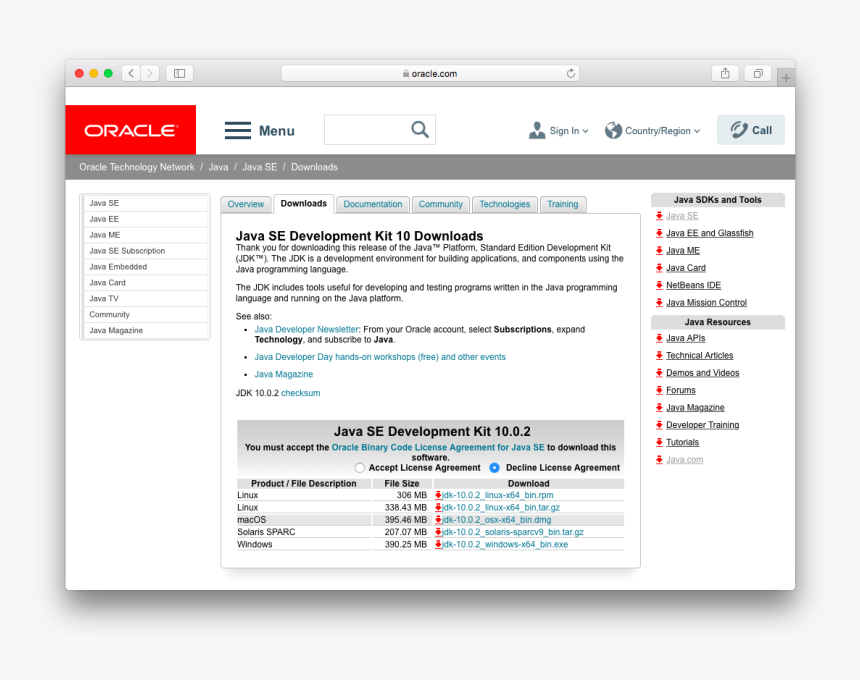Expand the Sign In dropdown
The height and width of the screenshot is (680, 860).
point(559,131)
